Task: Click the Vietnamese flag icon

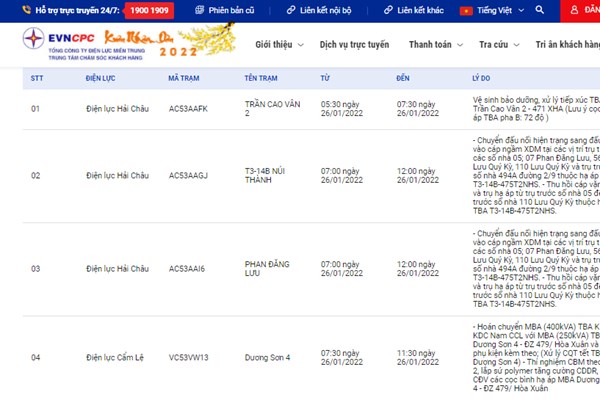Action: (466, 11)
